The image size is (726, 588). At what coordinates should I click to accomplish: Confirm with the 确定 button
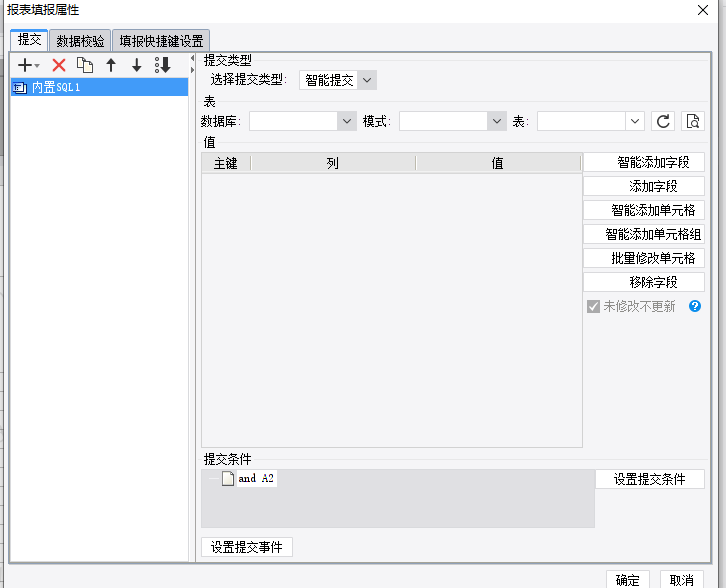tap(627, 580)
